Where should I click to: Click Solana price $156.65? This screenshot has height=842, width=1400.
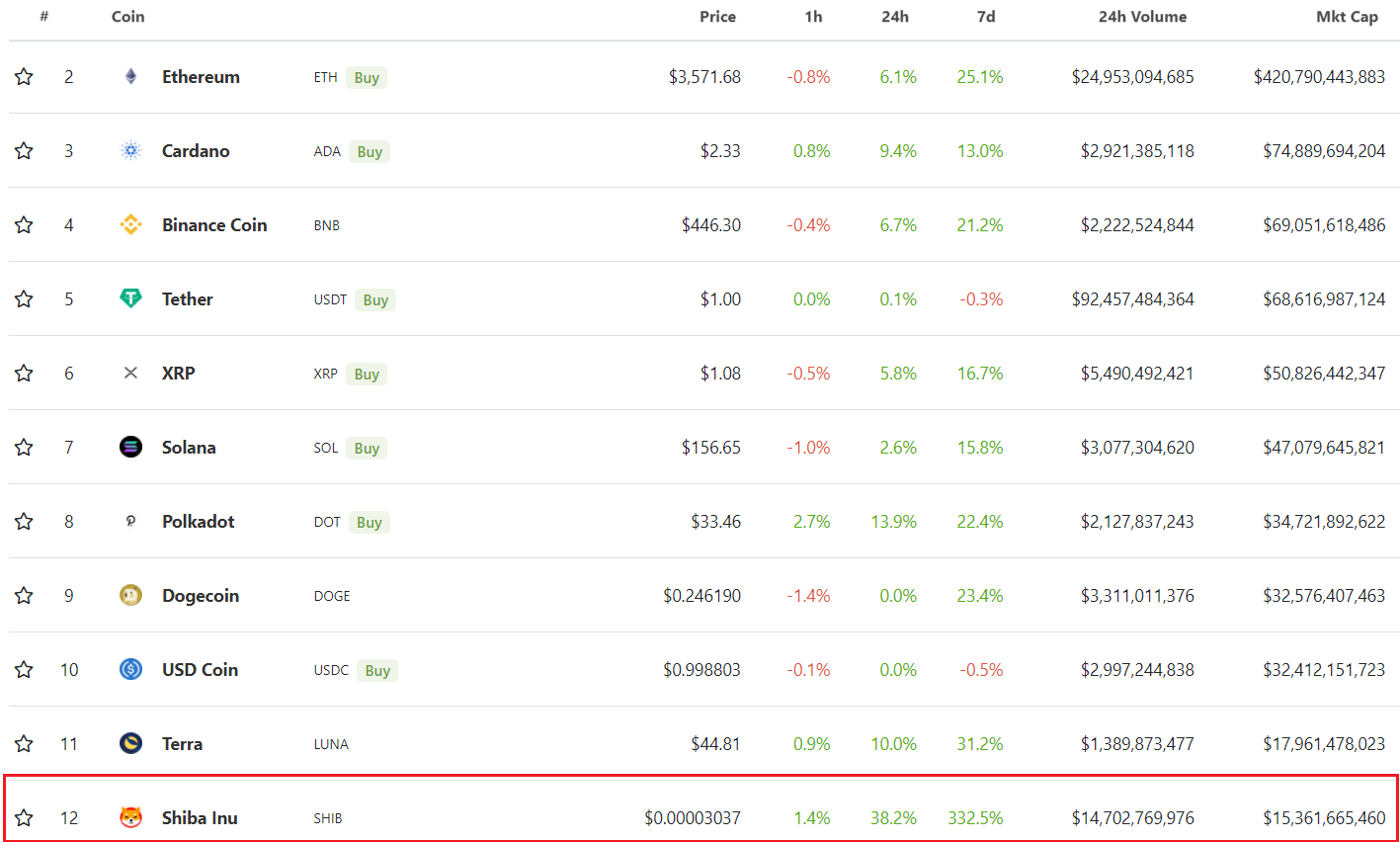point(711,448)
